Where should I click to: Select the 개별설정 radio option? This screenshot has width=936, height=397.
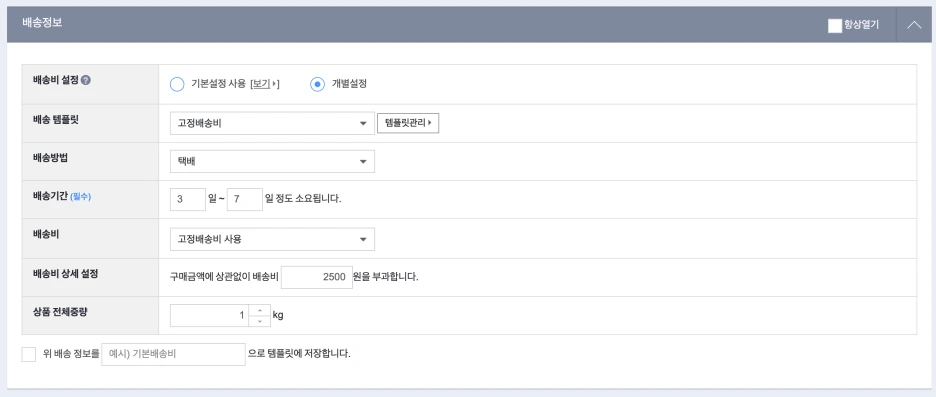pyautogui.click(x=318, y=84)
